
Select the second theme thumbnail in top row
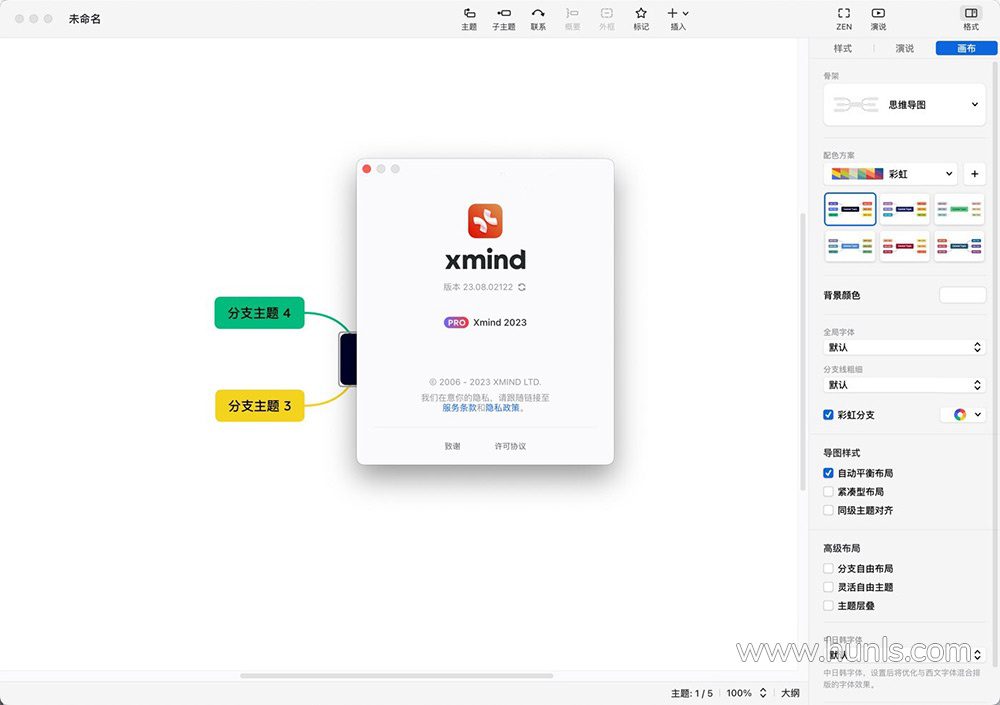pos(904,209)
